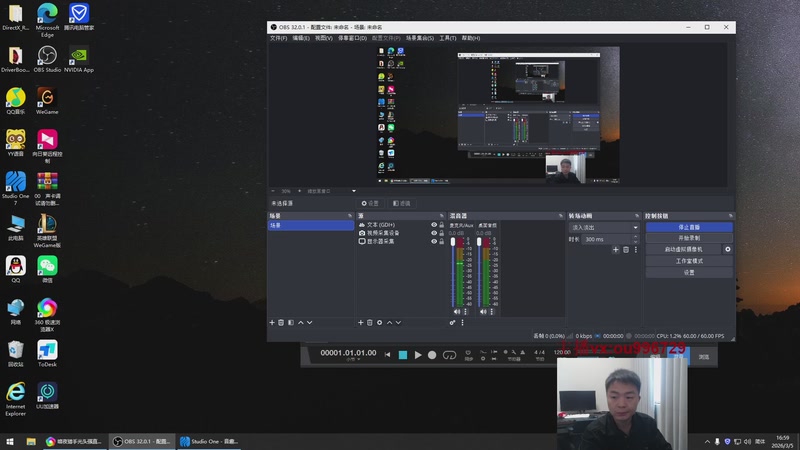
Task: Expand system tray hidden icons chevron
Action: tap(707, 442)
